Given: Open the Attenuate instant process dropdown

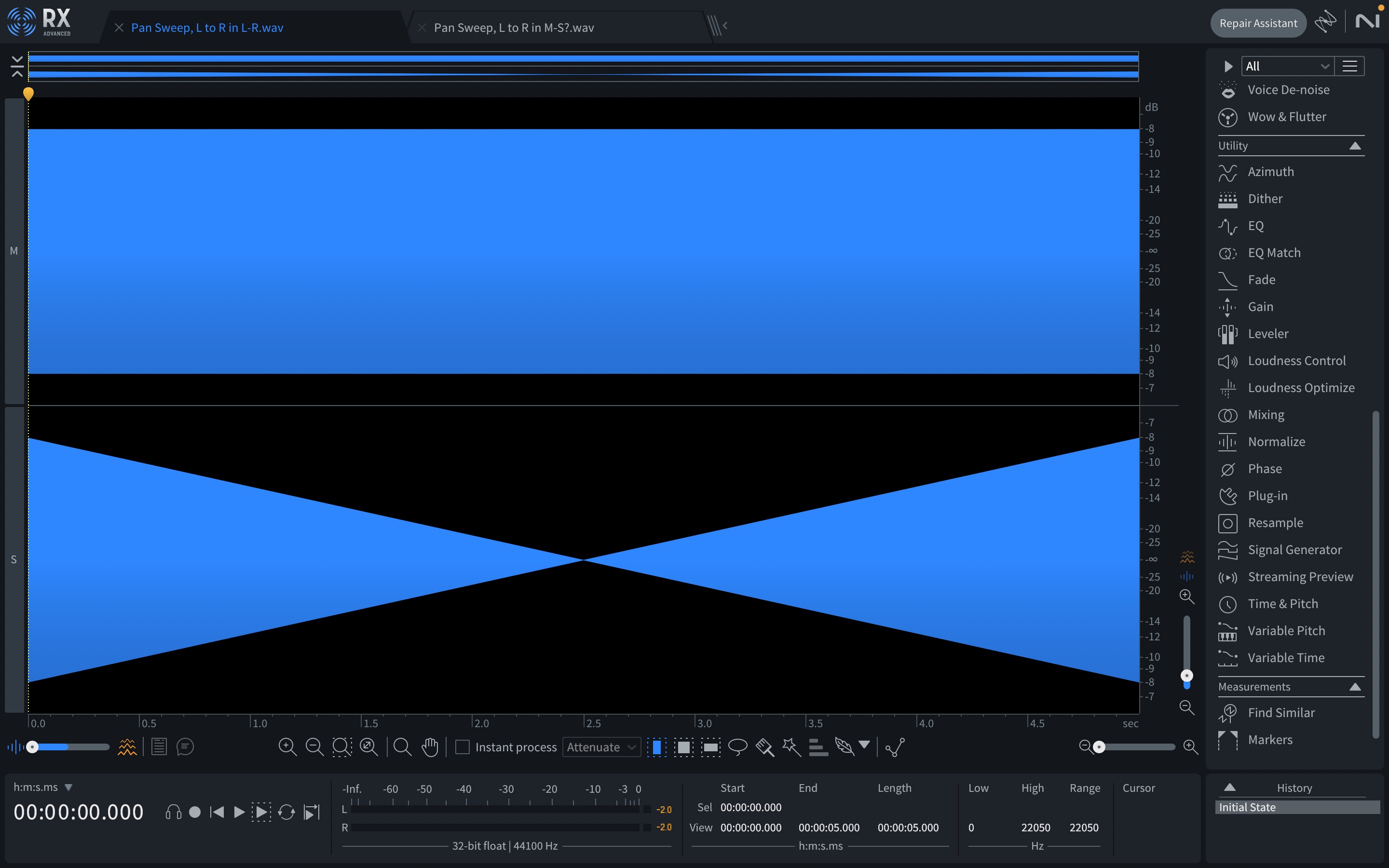Looking at the screenshot, I should [x=601, y=747].
